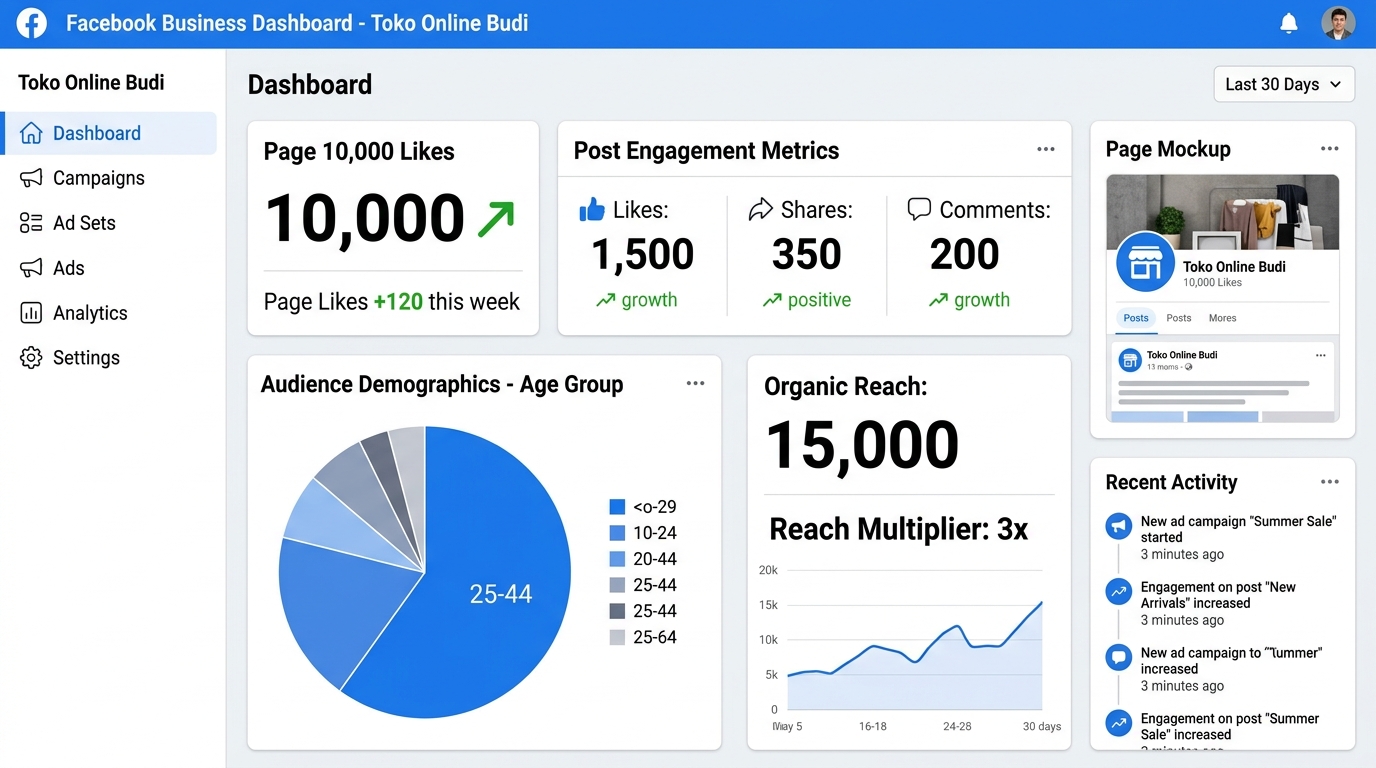Click the trend arrow under Likes 1,500
The width and height of the screenshot is (1376, 768).
606,300
